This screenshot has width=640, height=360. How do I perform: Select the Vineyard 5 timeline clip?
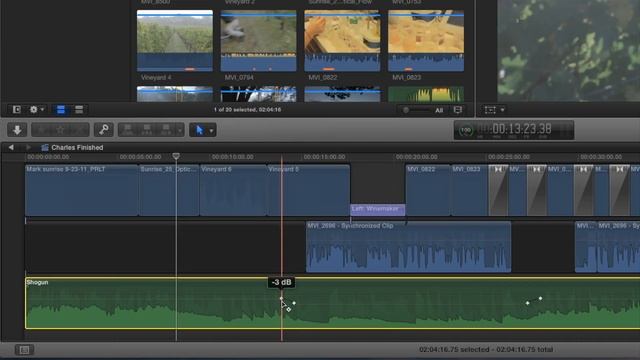pyautogui.click(x=309, y=190)
